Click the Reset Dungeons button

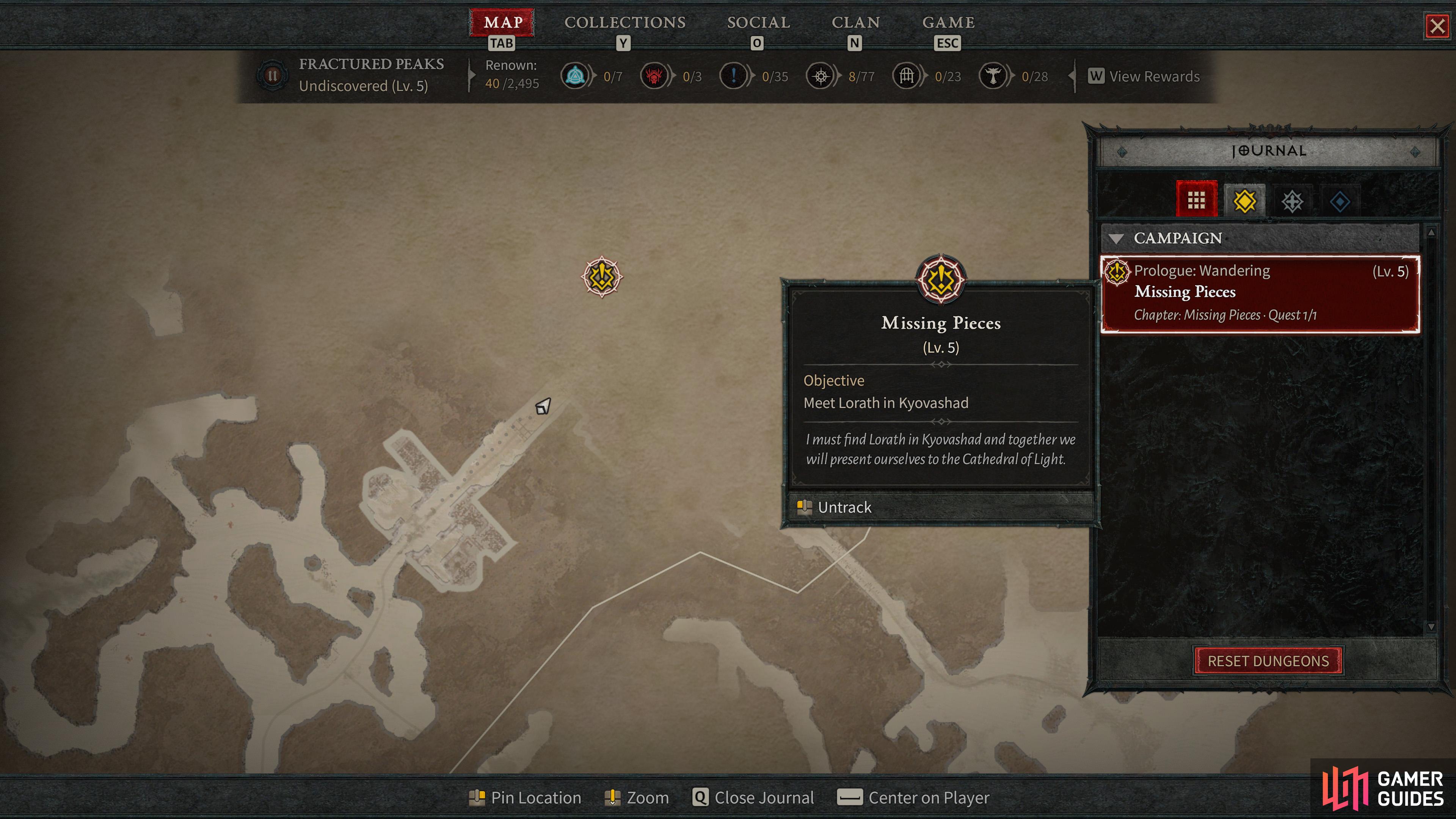point(1268,661)
